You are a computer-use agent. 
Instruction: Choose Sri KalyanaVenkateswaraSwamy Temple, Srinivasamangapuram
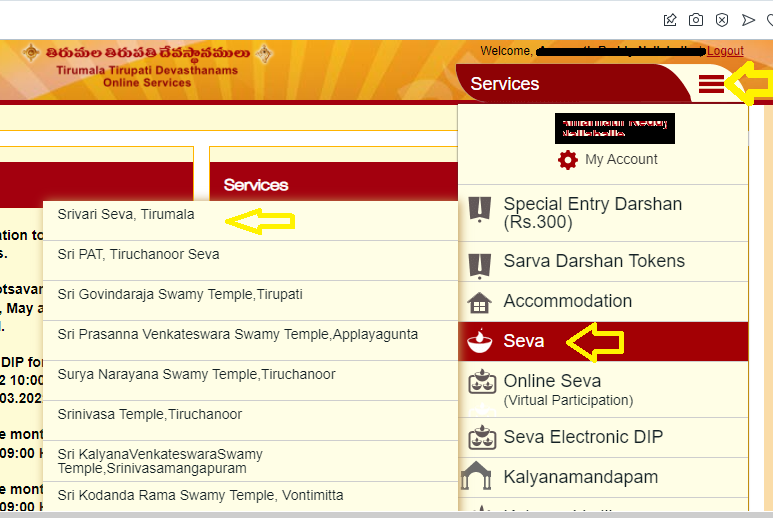(x=250, y=461)
